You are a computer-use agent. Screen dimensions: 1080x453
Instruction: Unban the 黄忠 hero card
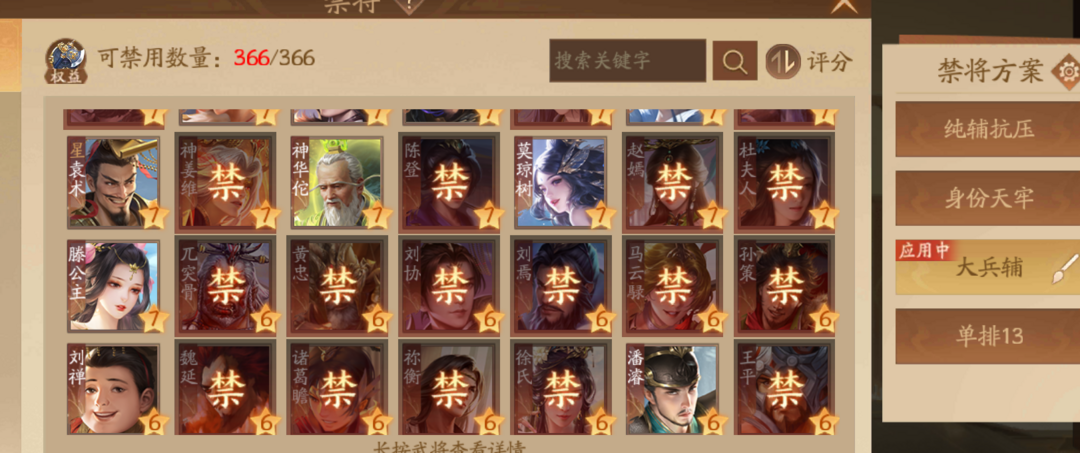(338, 286)
